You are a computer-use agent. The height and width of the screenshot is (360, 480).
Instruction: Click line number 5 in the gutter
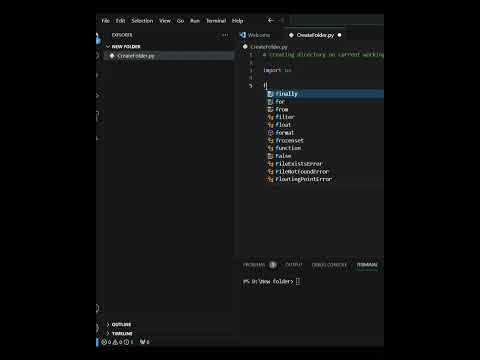(x=251, y=86)
